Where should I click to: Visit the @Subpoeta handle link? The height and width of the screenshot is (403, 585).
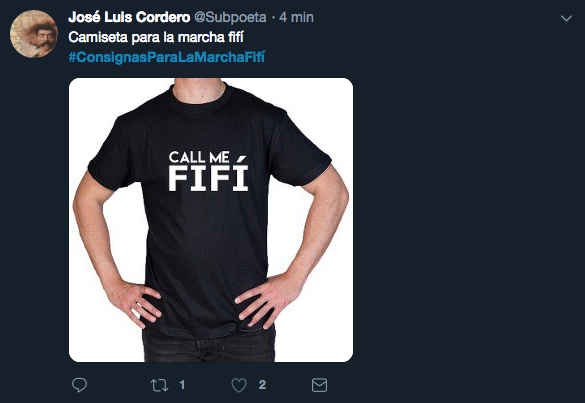(x=230, y=18)
